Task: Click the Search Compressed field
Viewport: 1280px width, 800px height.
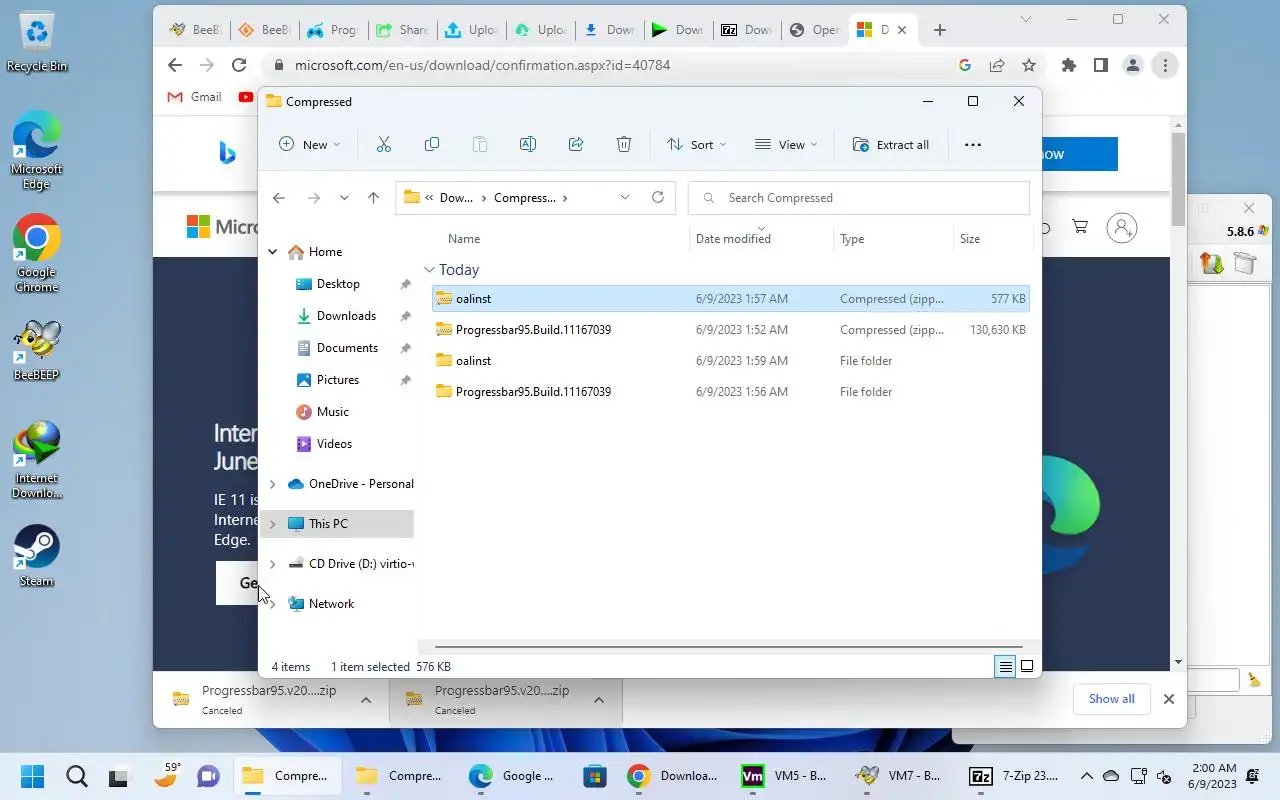Action: 859,198
